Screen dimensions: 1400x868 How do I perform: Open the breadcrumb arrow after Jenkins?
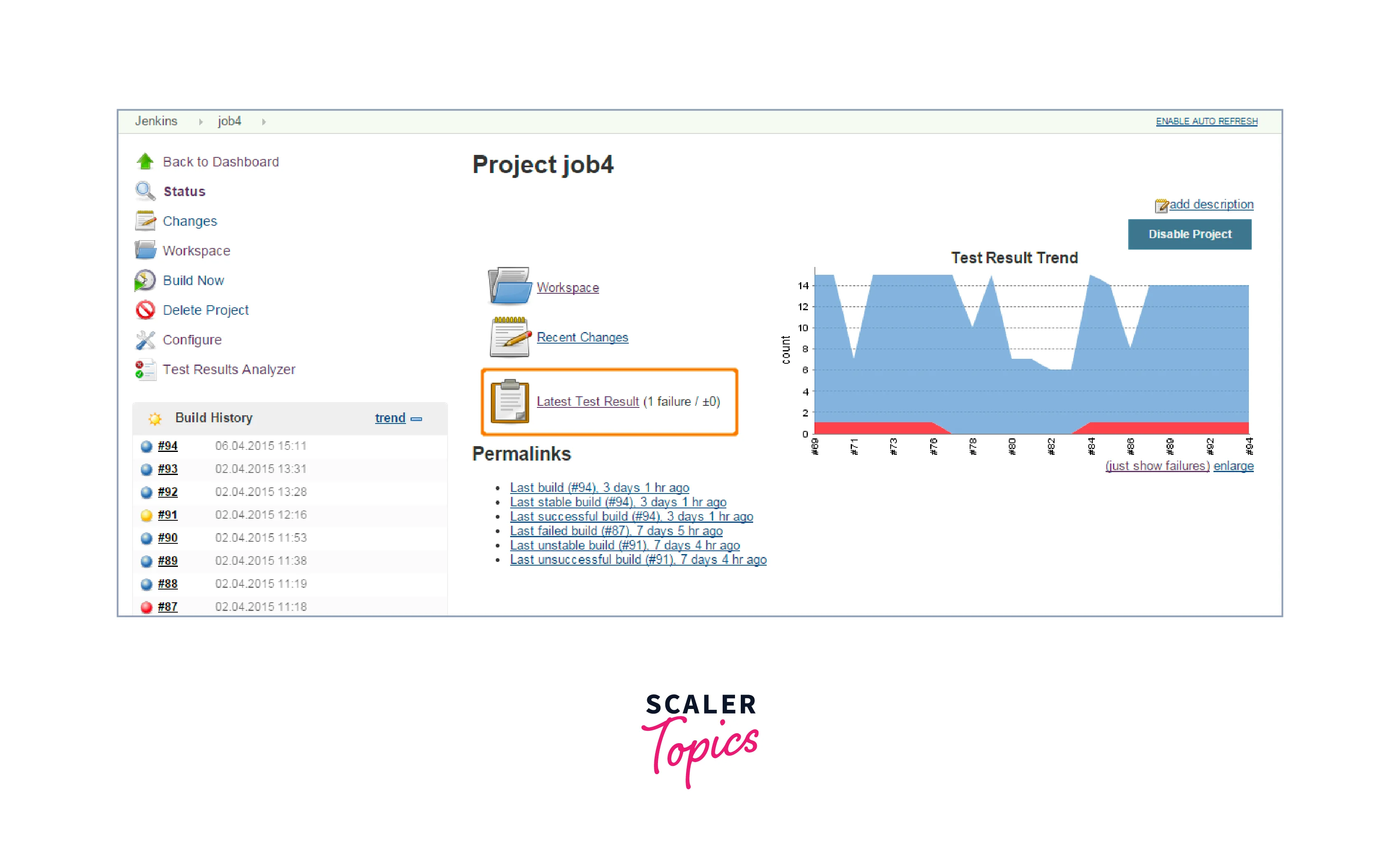tap(201, 121)
